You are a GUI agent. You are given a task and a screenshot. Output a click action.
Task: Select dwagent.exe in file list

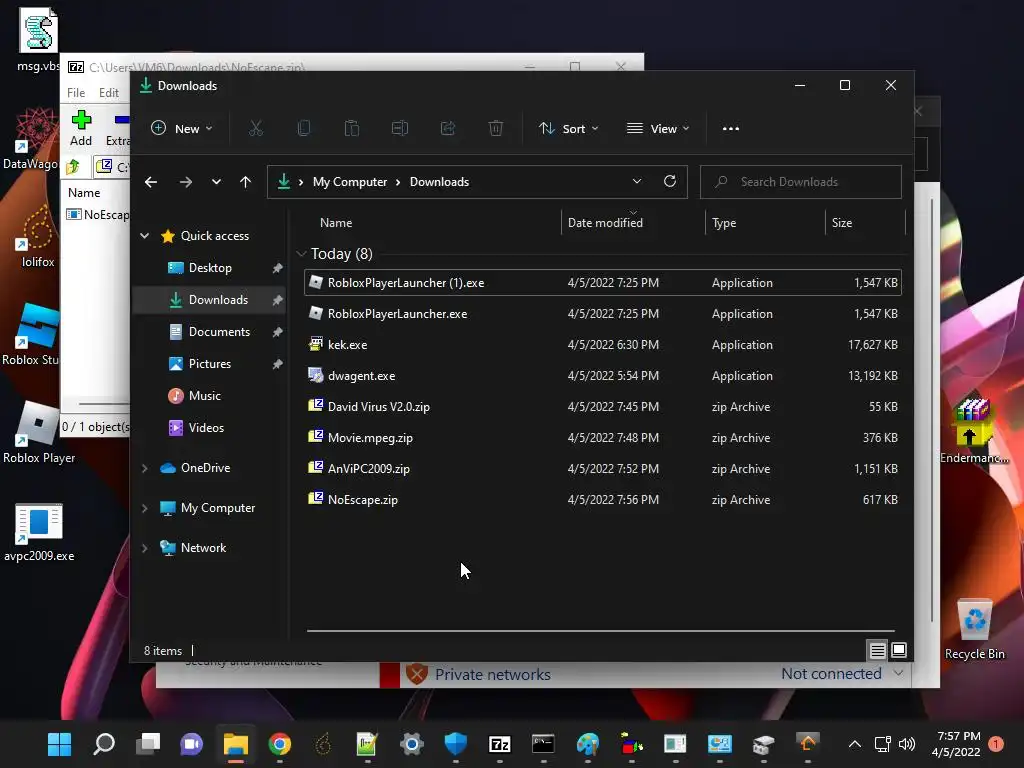pos(602,376)
